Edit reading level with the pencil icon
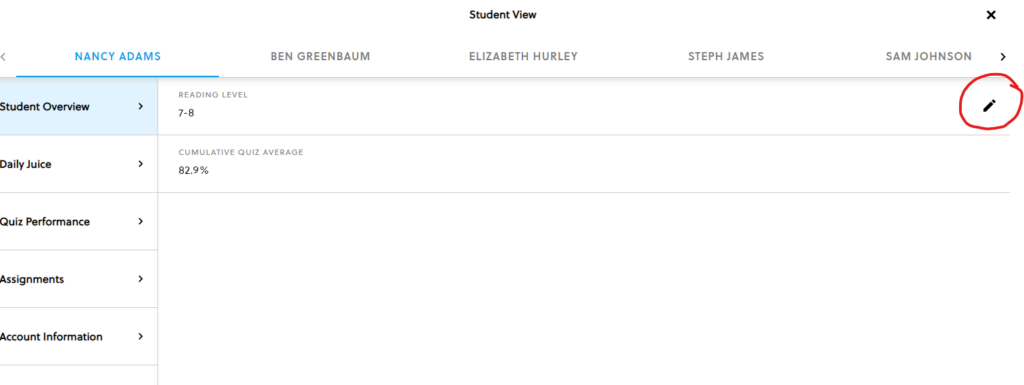 989,105
